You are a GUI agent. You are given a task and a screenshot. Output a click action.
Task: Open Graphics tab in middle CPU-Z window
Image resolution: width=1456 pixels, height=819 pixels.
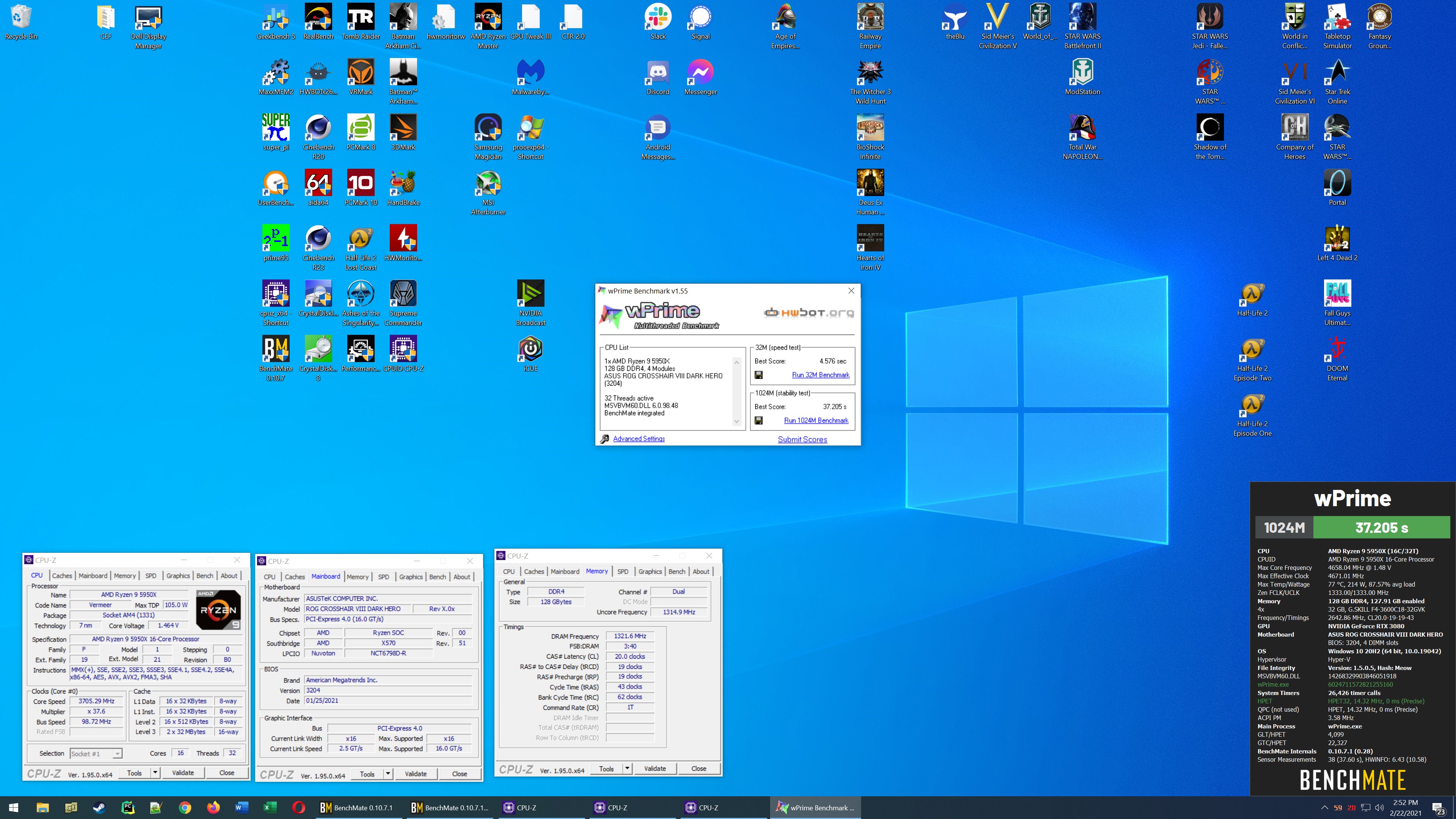[410, 576]
